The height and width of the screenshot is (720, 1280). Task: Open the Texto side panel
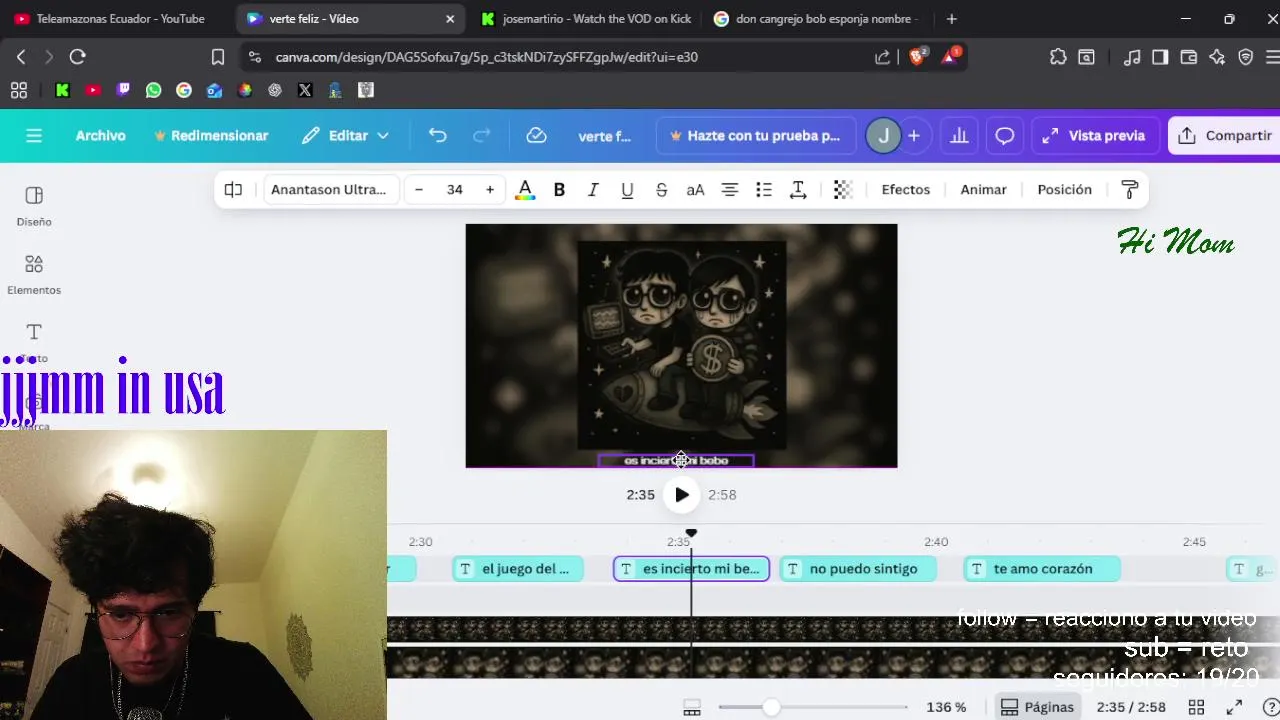click(34, 340)
